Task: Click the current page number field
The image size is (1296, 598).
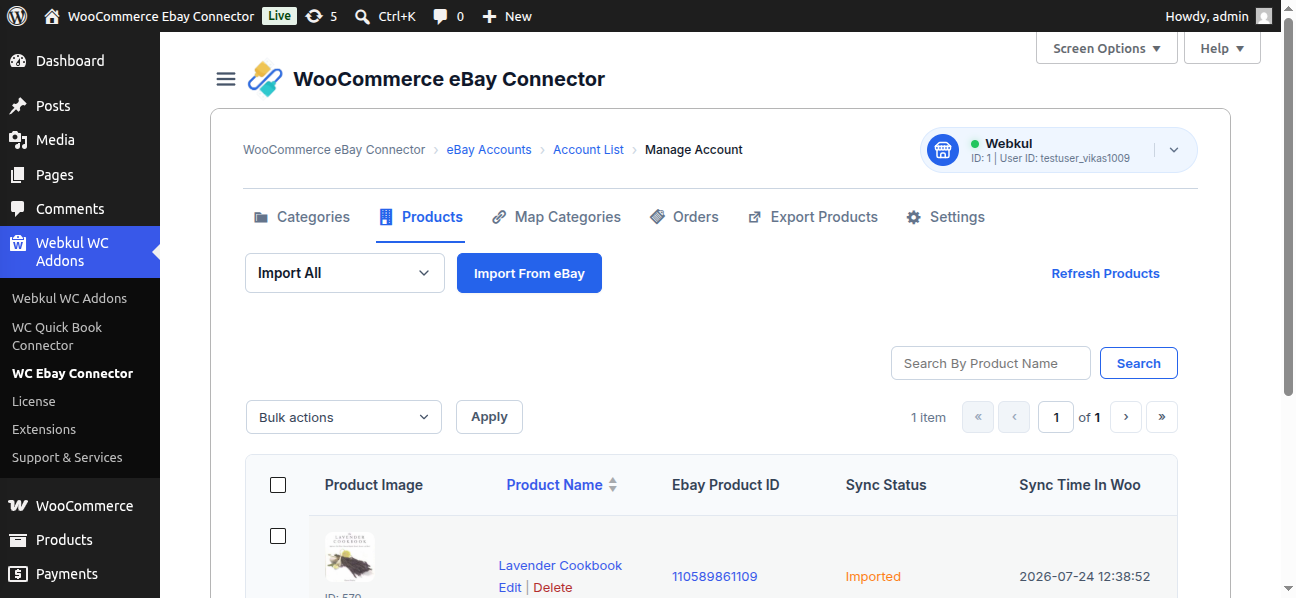Action: coord(1056,417)
